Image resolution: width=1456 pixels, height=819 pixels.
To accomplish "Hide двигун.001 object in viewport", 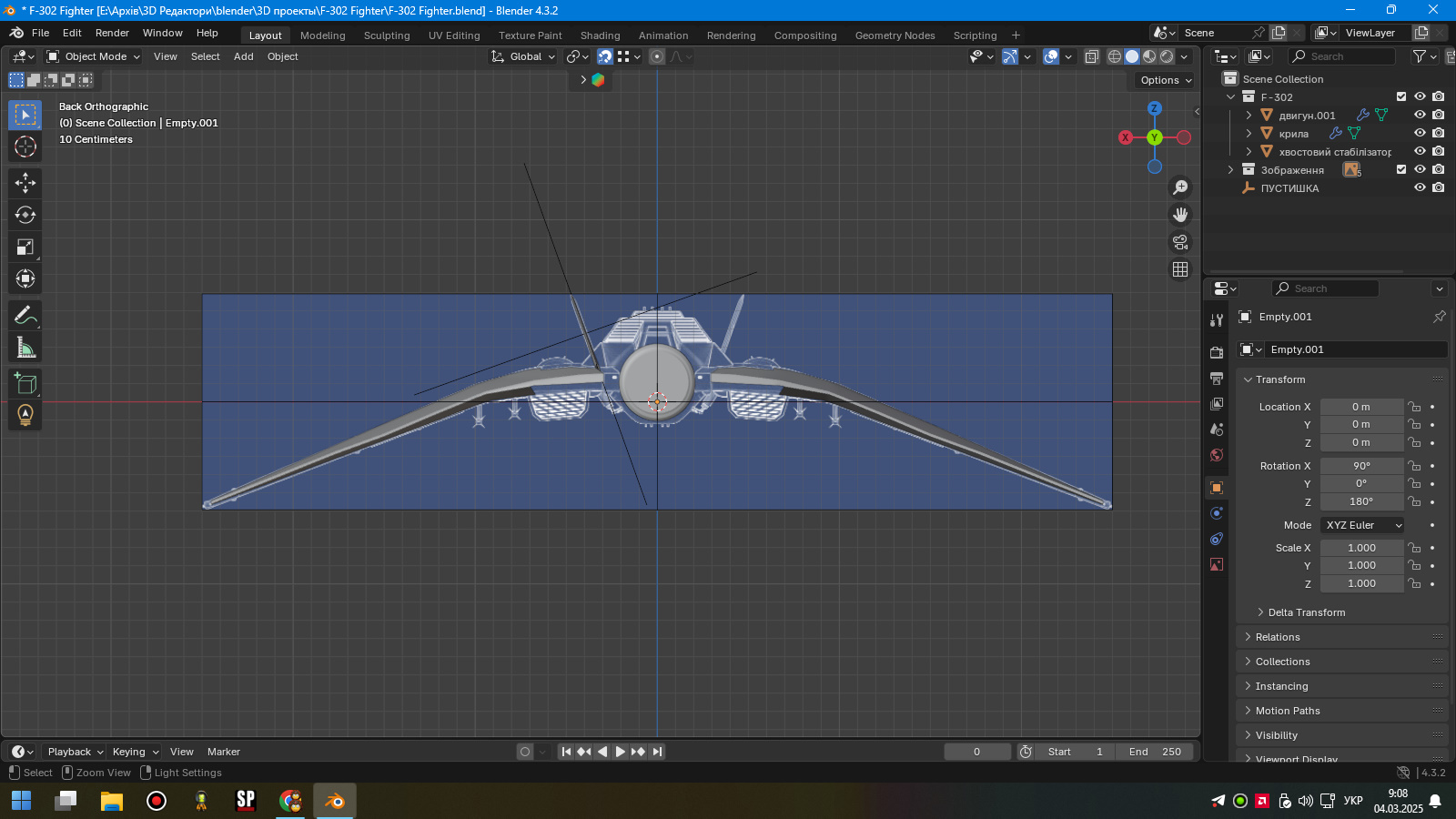I will click(x=1420, y=116).
